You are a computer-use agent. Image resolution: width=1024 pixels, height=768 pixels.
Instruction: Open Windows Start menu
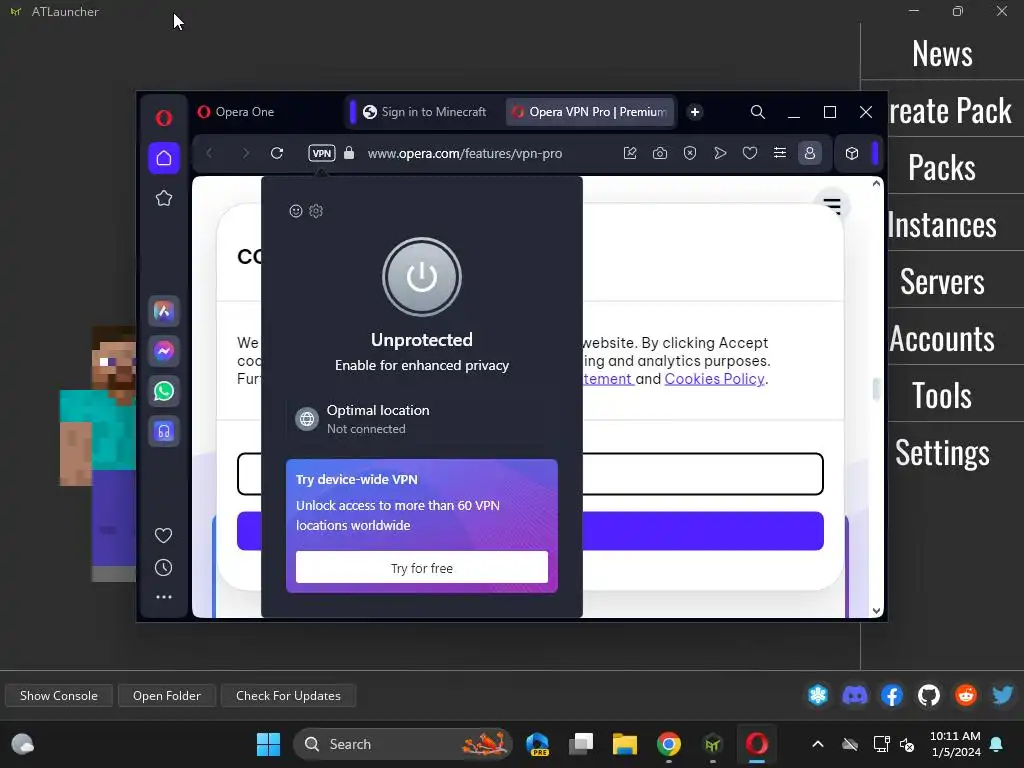tap(268, 744)
